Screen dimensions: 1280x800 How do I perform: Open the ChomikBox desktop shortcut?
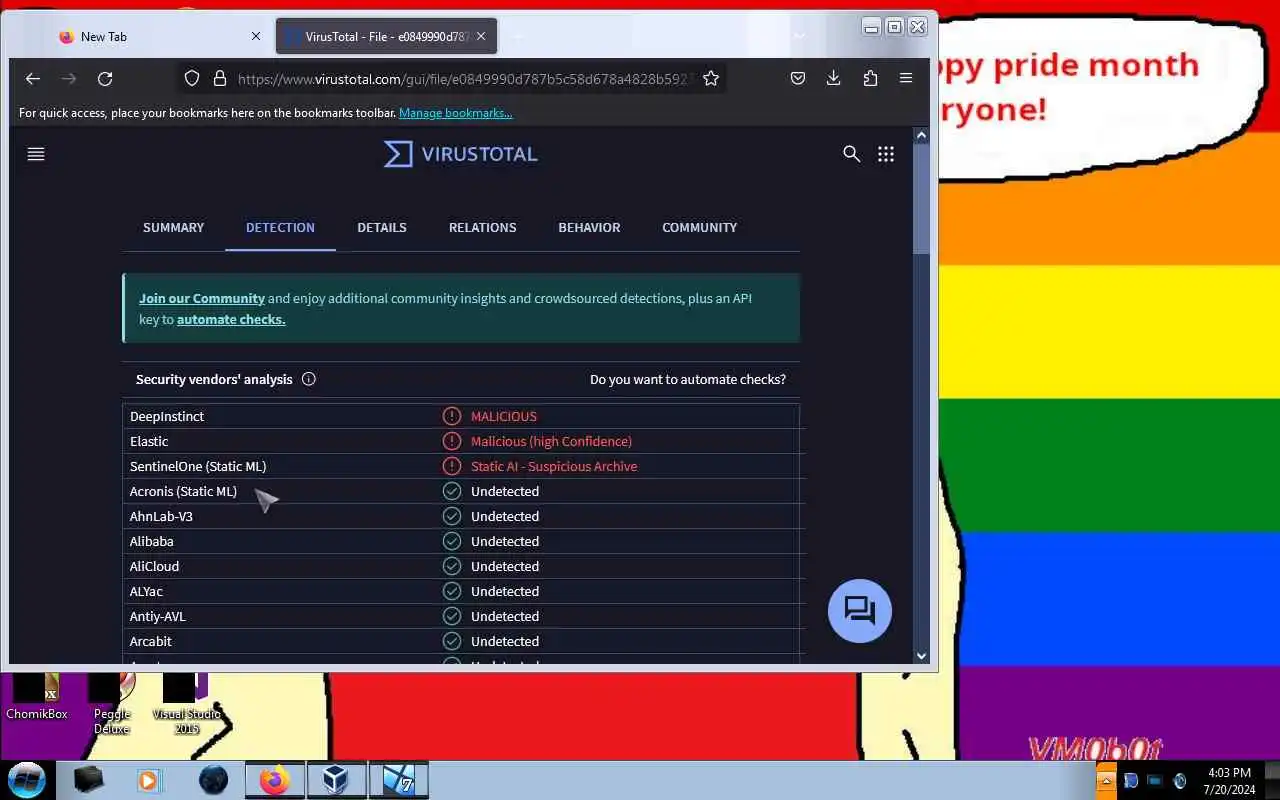tap(37, 697)
